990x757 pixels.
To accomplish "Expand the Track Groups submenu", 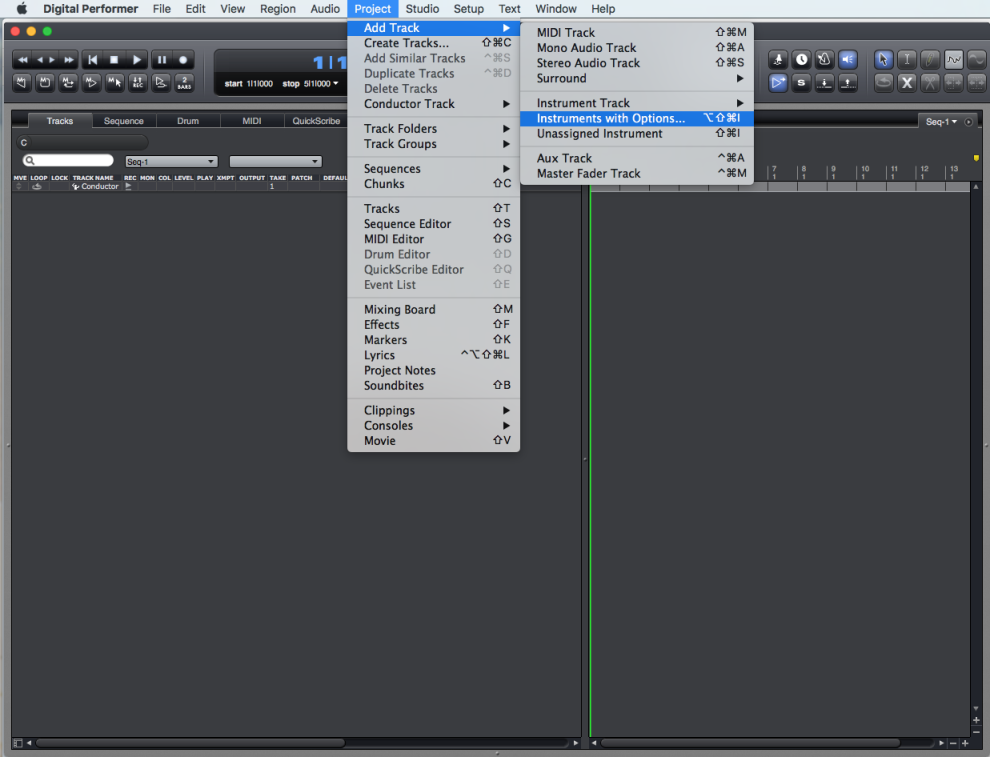I will pyautogui.click(x=434, y=144).
